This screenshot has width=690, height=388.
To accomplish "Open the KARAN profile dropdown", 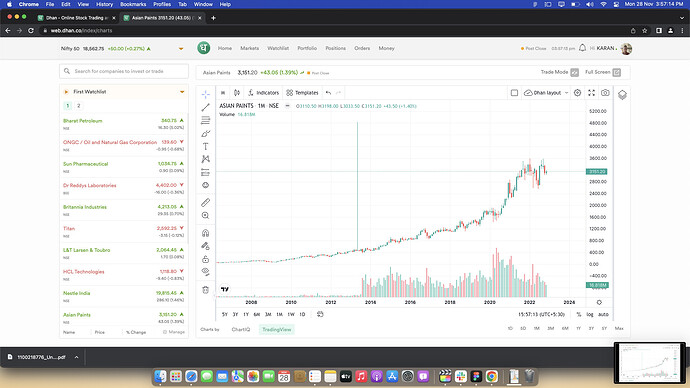I will [x=611, y=48].
